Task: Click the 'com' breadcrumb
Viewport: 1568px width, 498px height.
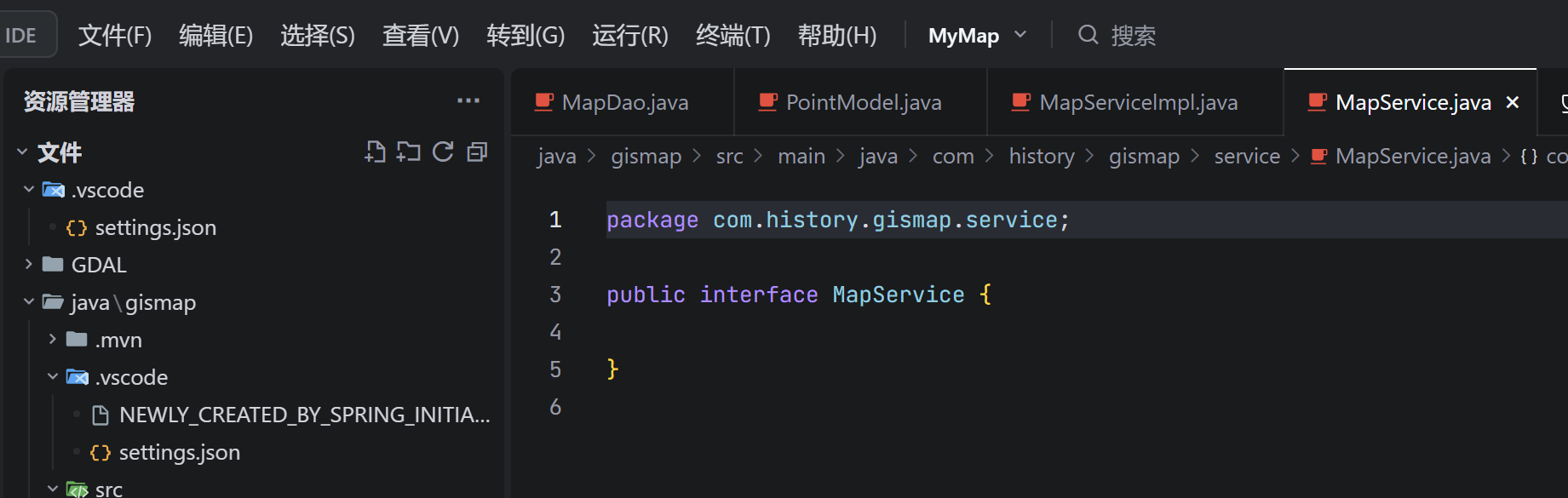Action: coord(953,156)
